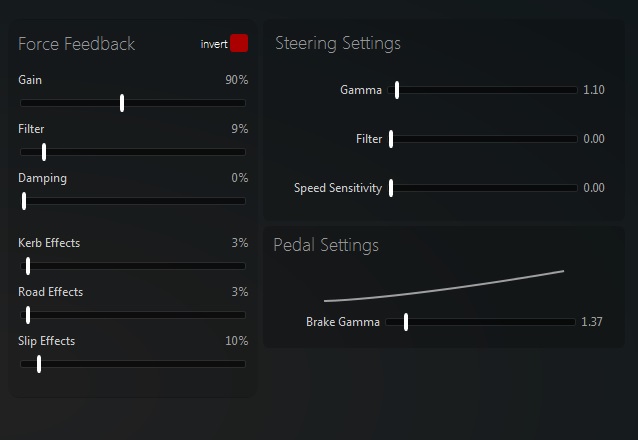Viewport: 638px width, 440px height.
Task: Click the middle of the Damping track
Action: click(x=133, y=201)
